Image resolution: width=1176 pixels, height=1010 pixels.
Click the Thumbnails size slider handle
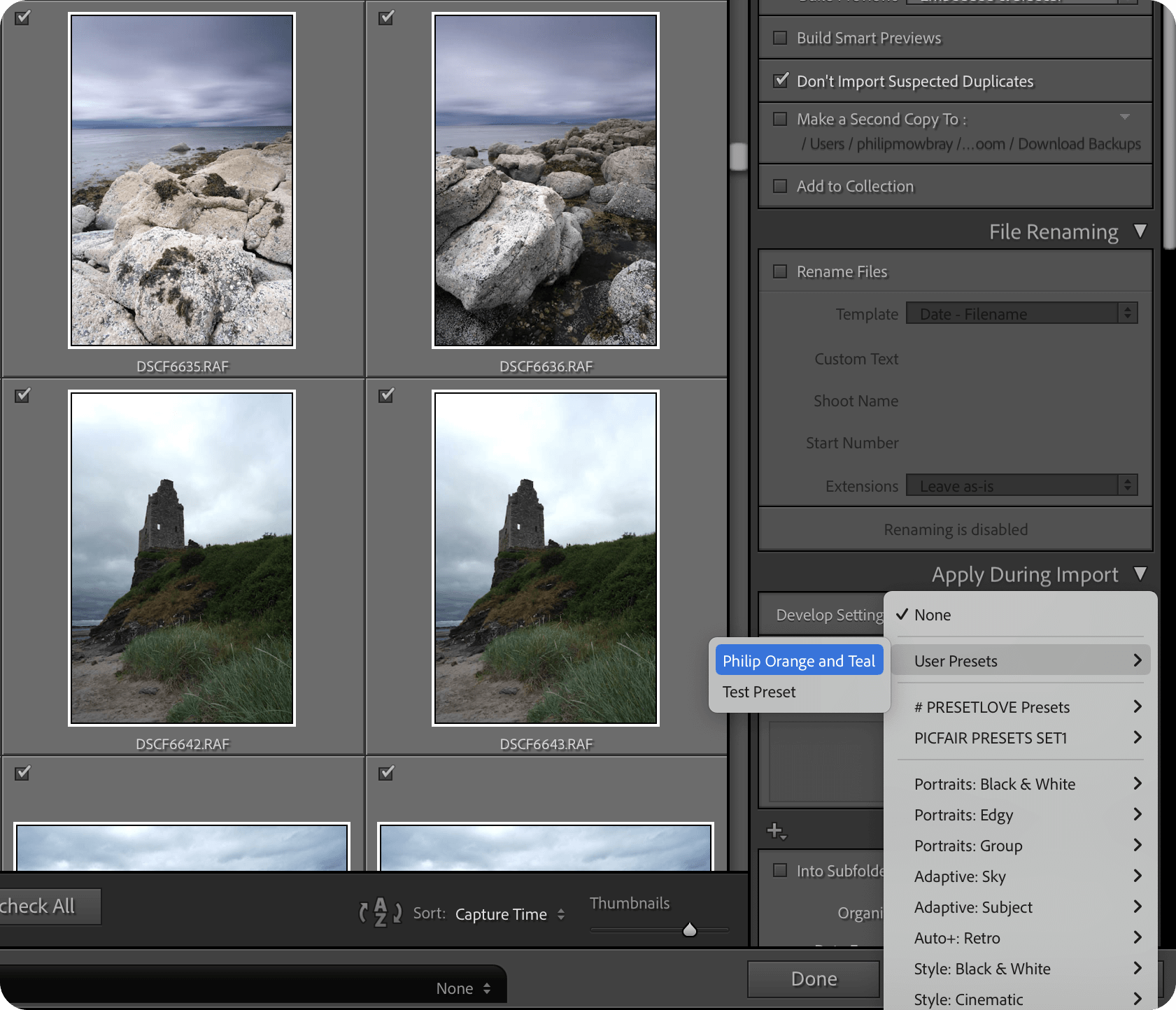click(x=690, y=930)
